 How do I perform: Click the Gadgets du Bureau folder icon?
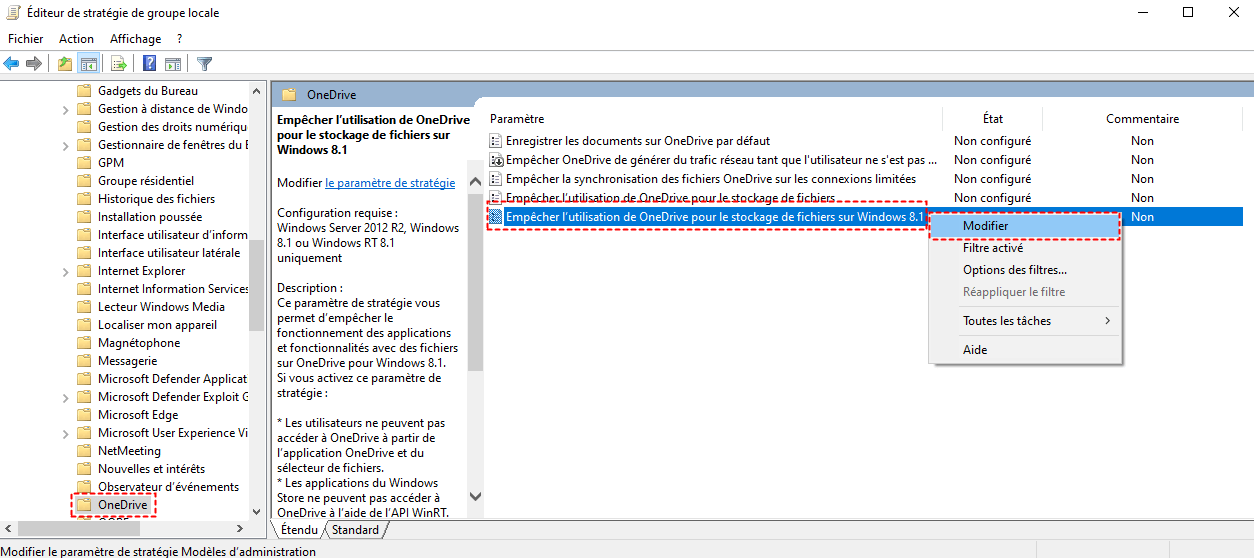[x=85, y=91]
